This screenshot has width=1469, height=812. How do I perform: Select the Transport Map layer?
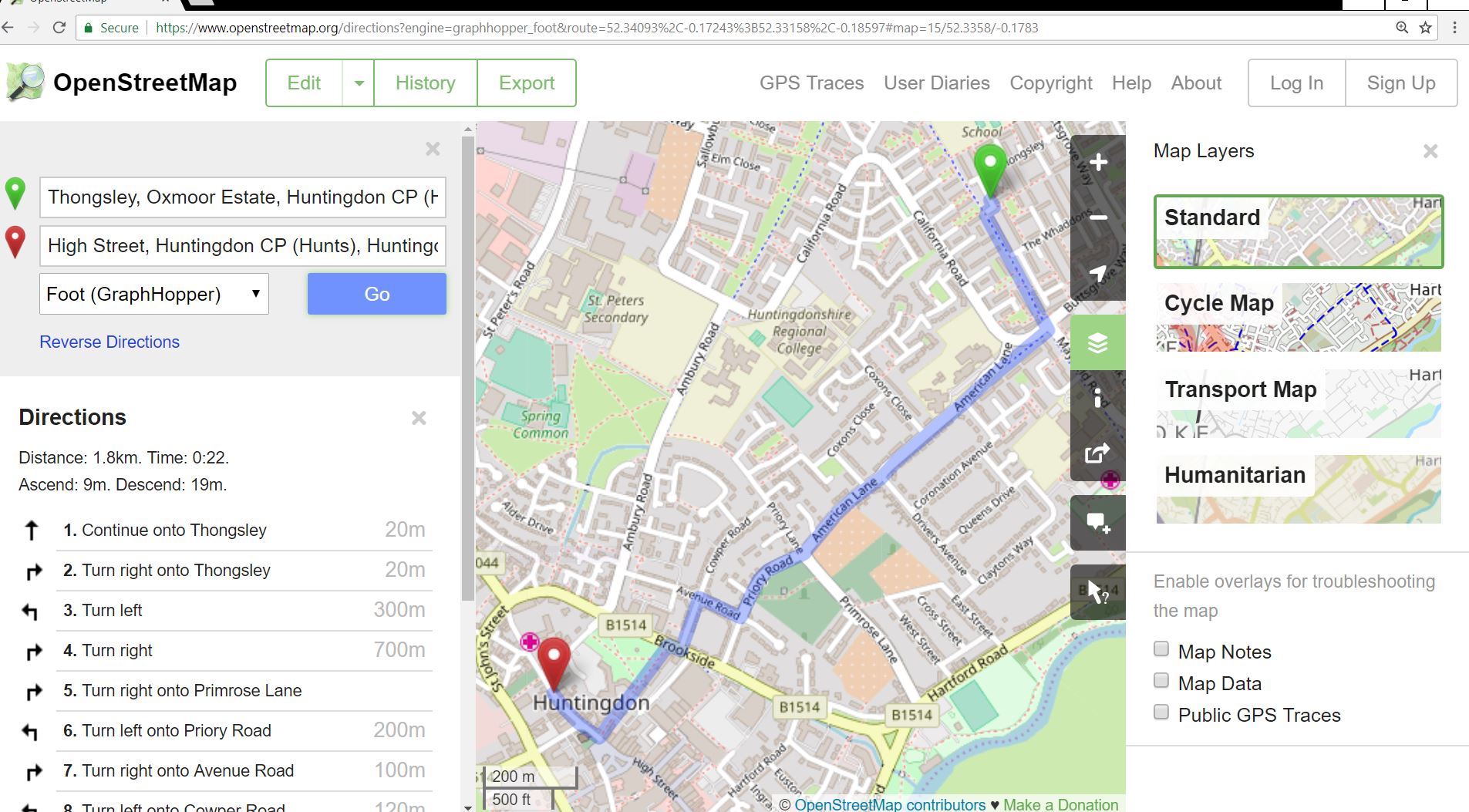point(1299,403)
